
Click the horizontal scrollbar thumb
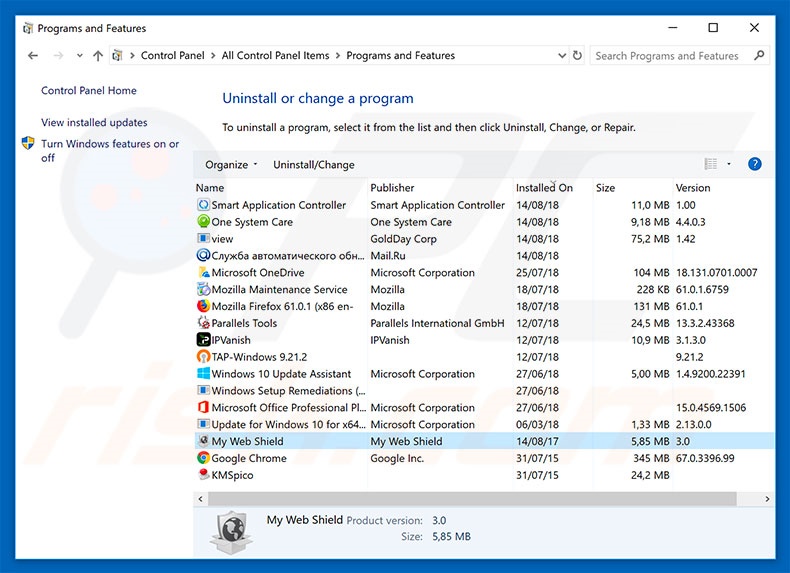click(x=472, y=499)
